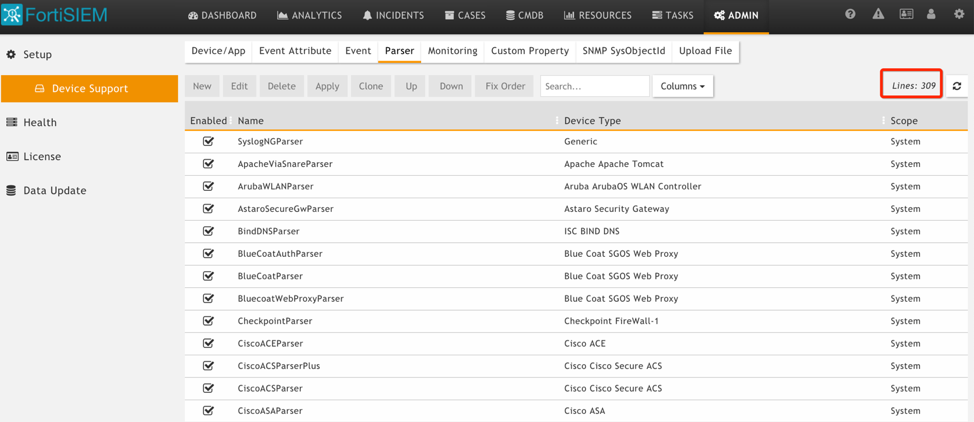Disable the SyslogNGParser checkbox
This screenshot has width=974, height=422.
(x=208, y=141)
